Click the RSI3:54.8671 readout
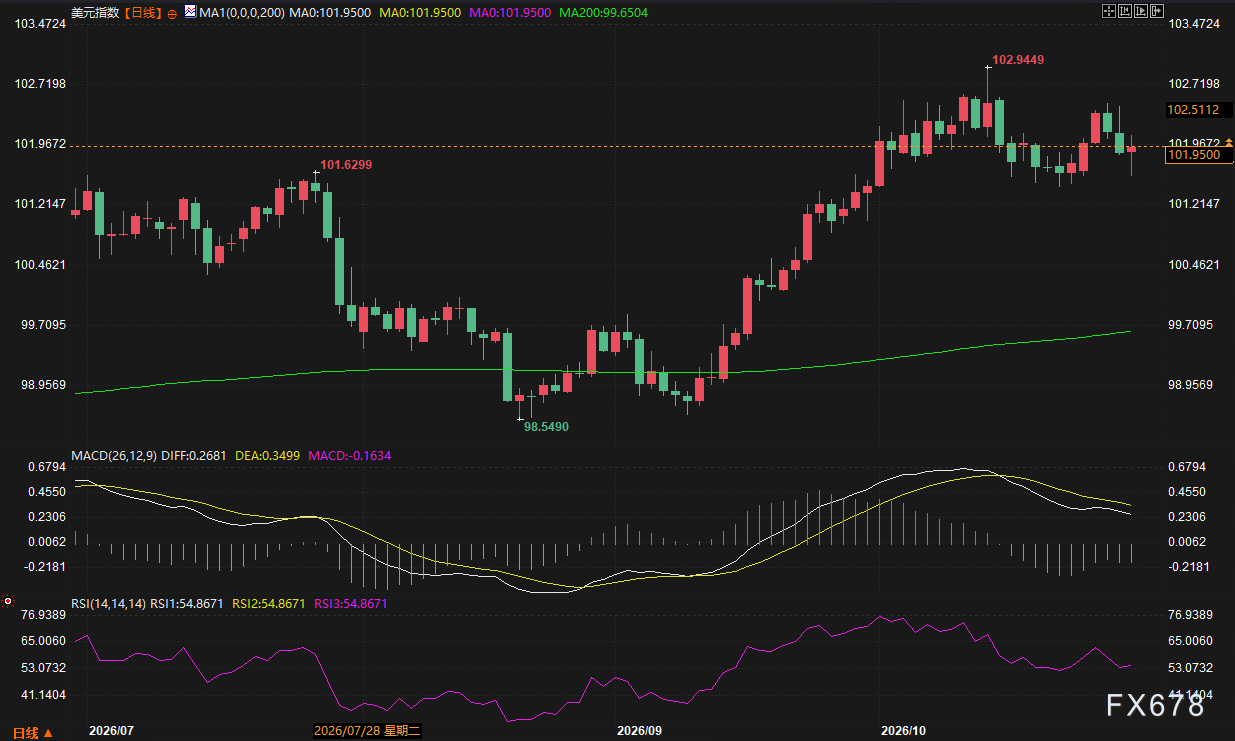1235x741 pixels. 350,604
